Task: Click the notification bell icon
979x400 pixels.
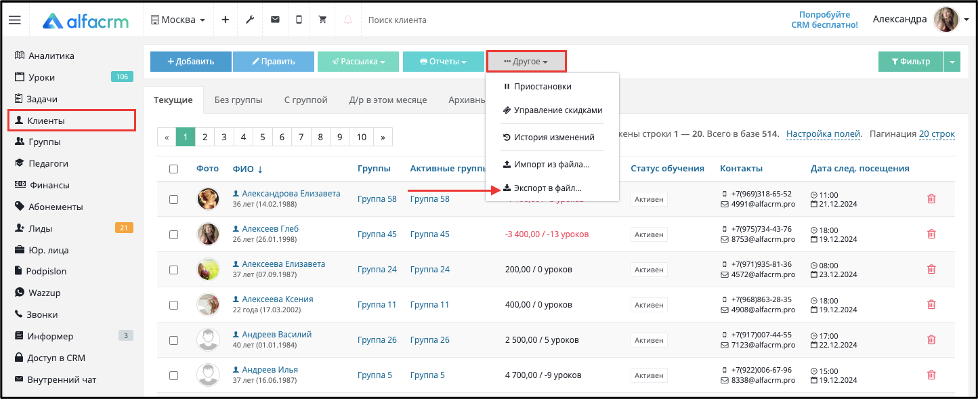Action: point(348,20)
